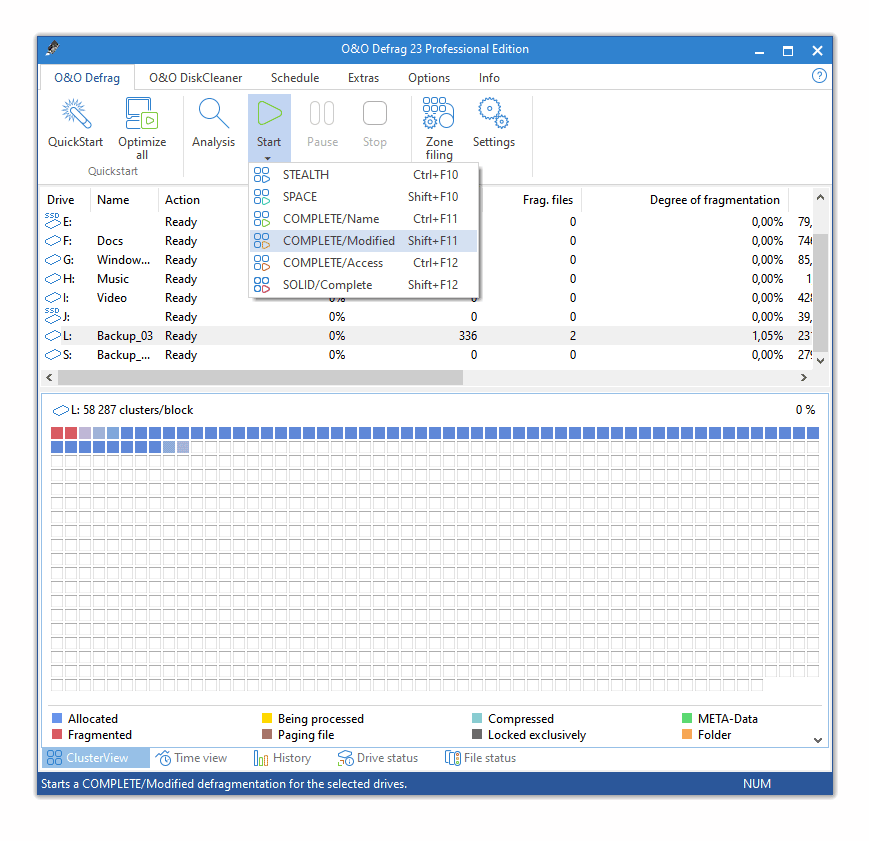Click the drive S: disk icon
869x841 pixels.
[53, 355]
